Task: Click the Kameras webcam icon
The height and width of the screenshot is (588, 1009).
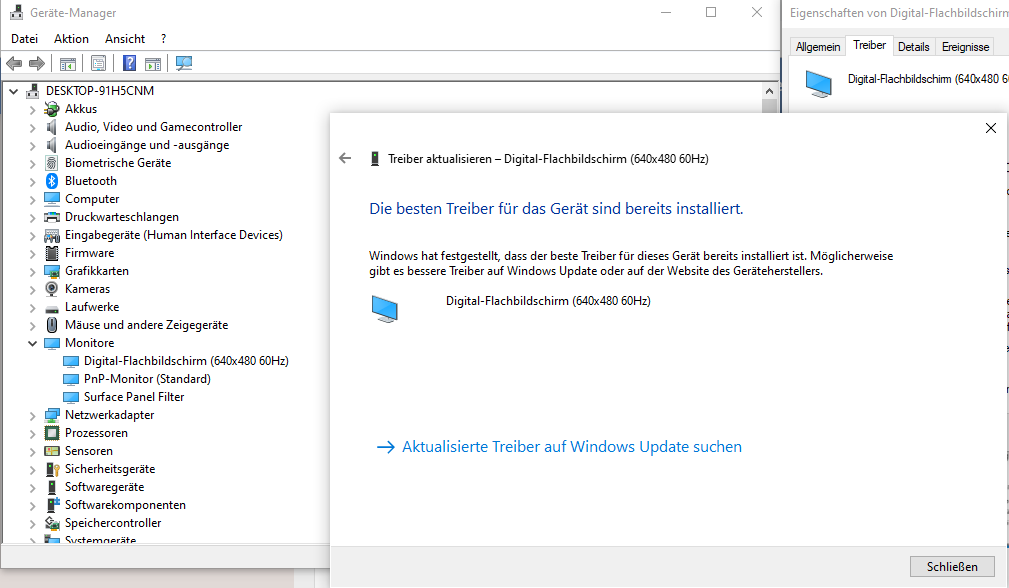Action: pyautogui.click(x=52, y=289)
